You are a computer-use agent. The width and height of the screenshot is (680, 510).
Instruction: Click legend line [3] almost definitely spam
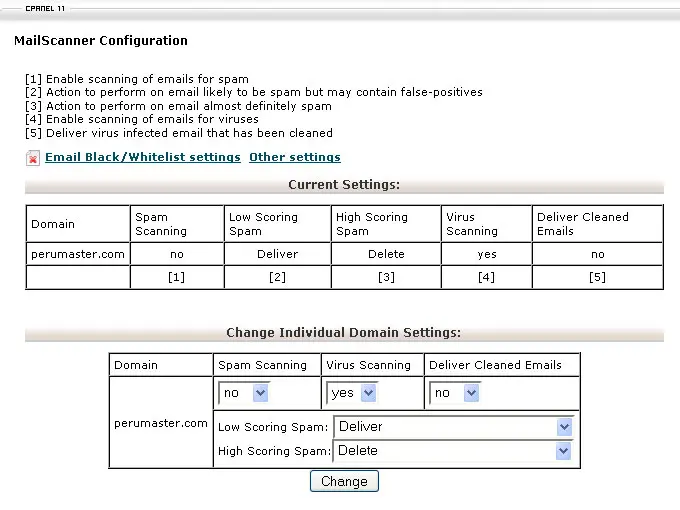tap(178, 106)
